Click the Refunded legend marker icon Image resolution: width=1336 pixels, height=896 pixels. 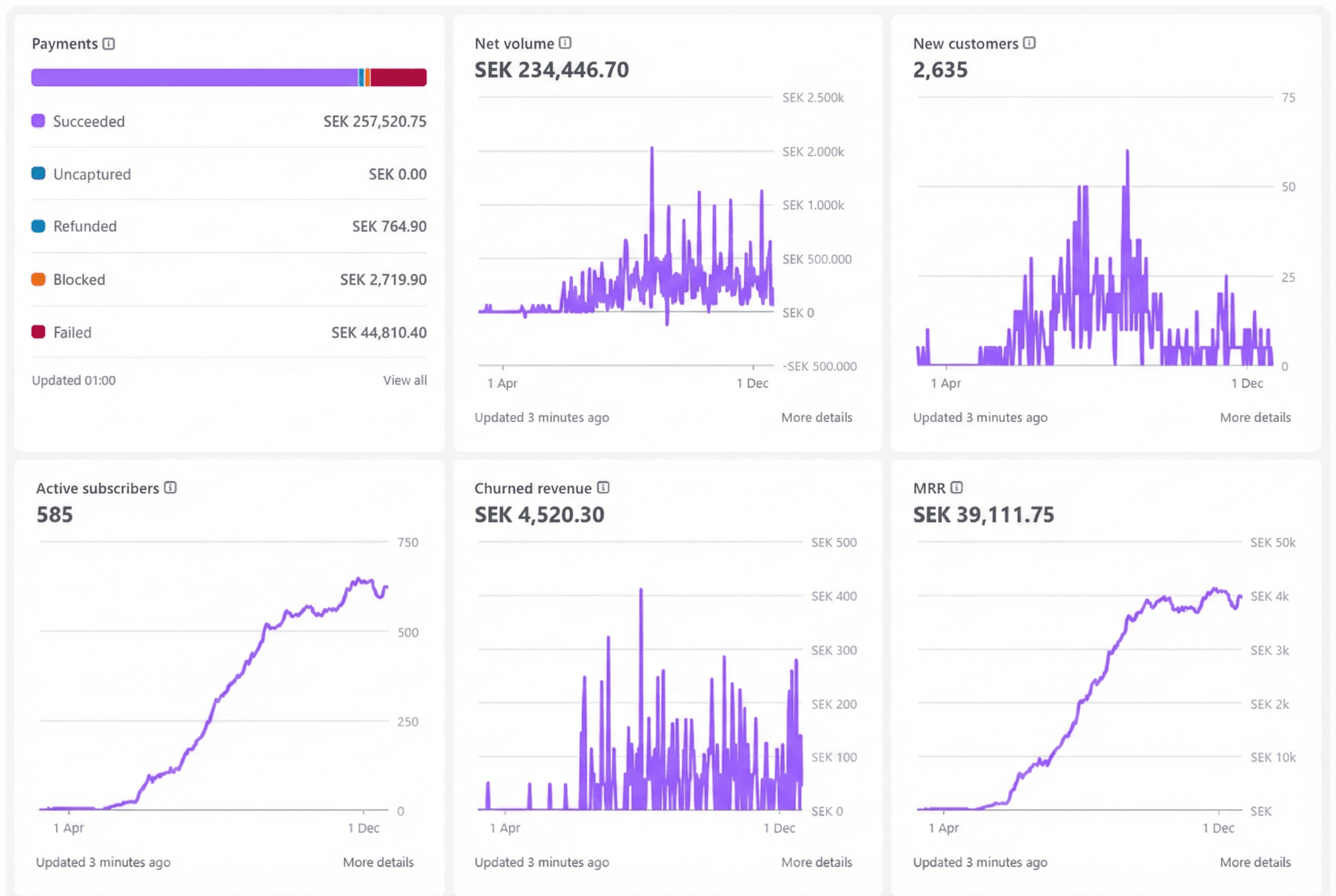tap(38, 226)
